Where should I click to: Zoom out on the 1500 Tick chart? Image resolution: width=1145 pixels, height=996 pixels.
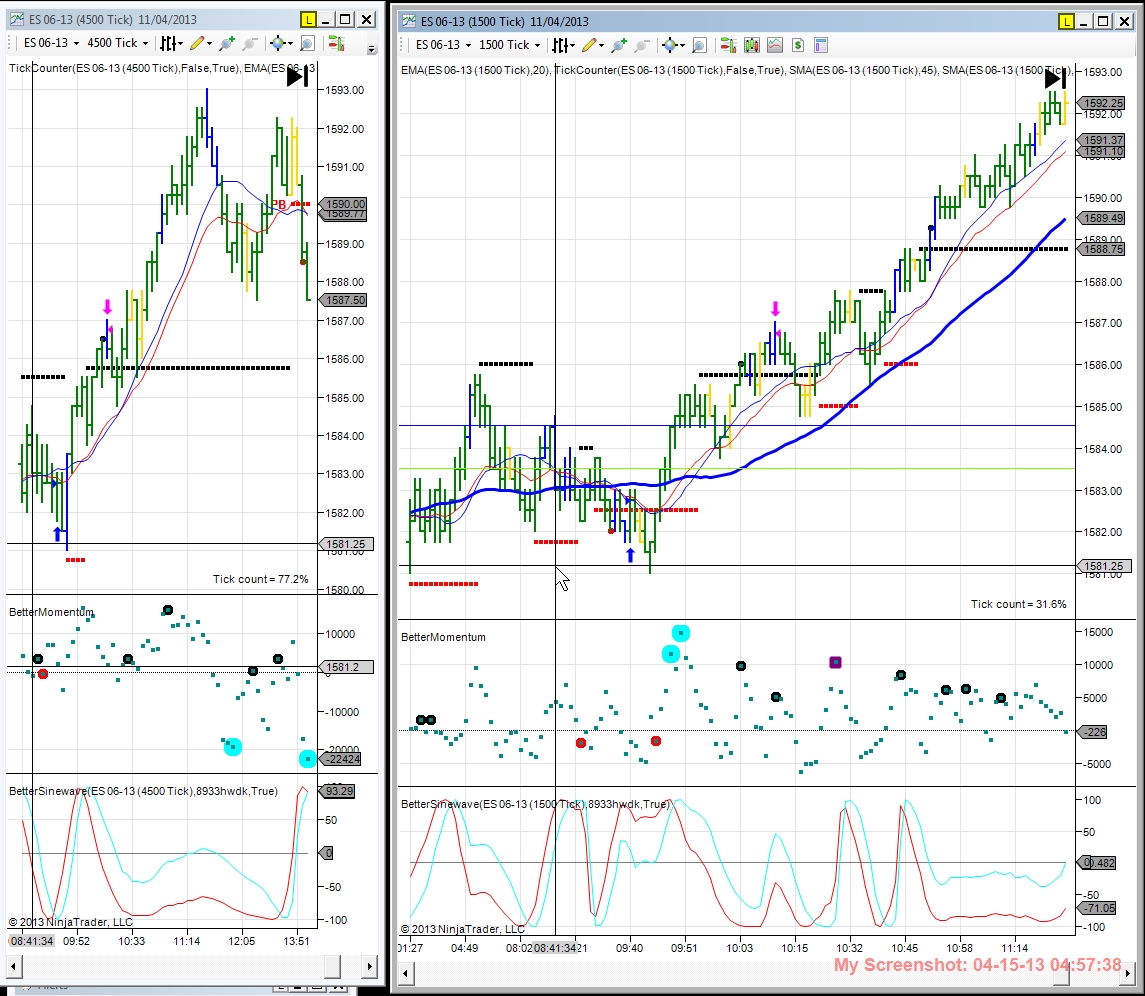642,45
